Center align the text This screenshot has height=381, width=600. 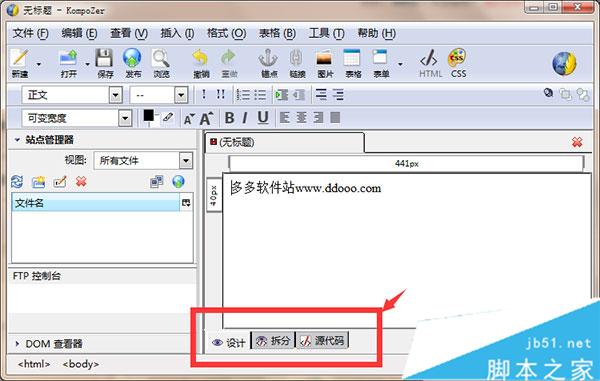pyautogui.click(x=302, y=117)
